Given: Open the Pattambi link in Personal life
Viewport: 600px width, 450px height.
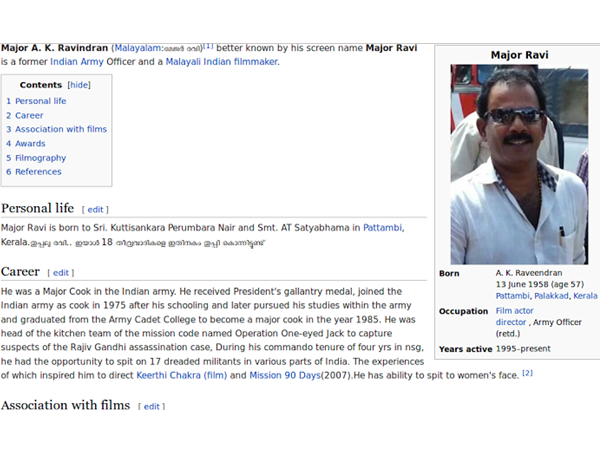Looking at the screenshot, I should 384,228.
